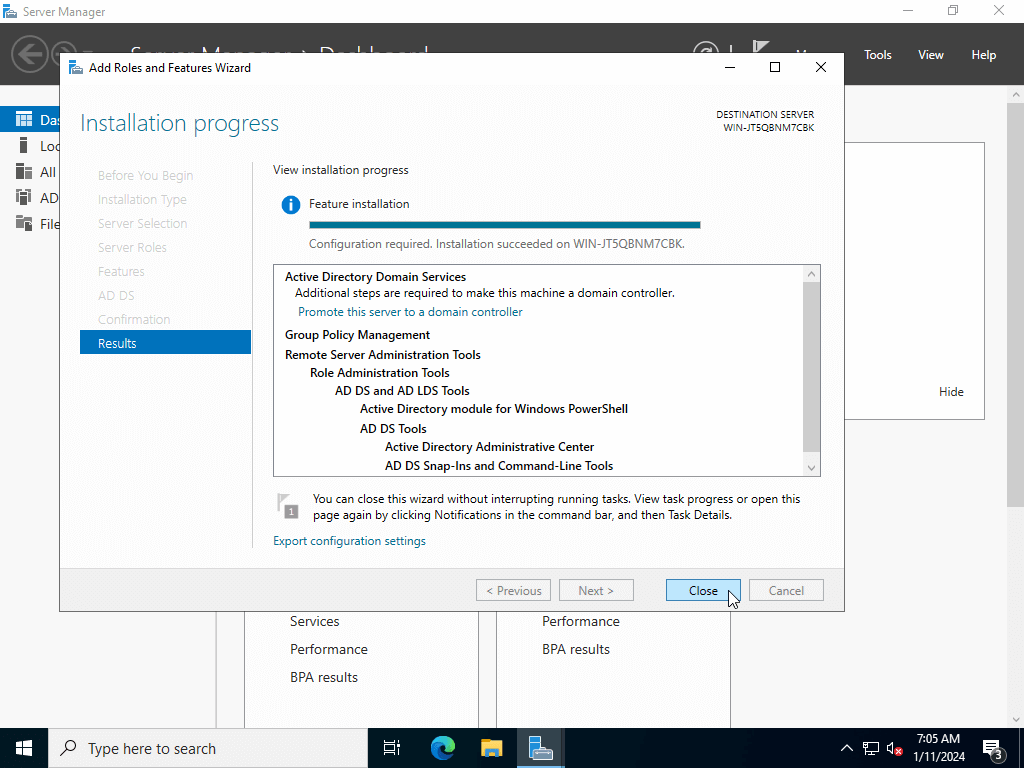Click the Server Manager taskbar icon
The image size is (1024, 768).
click(541, 748)
